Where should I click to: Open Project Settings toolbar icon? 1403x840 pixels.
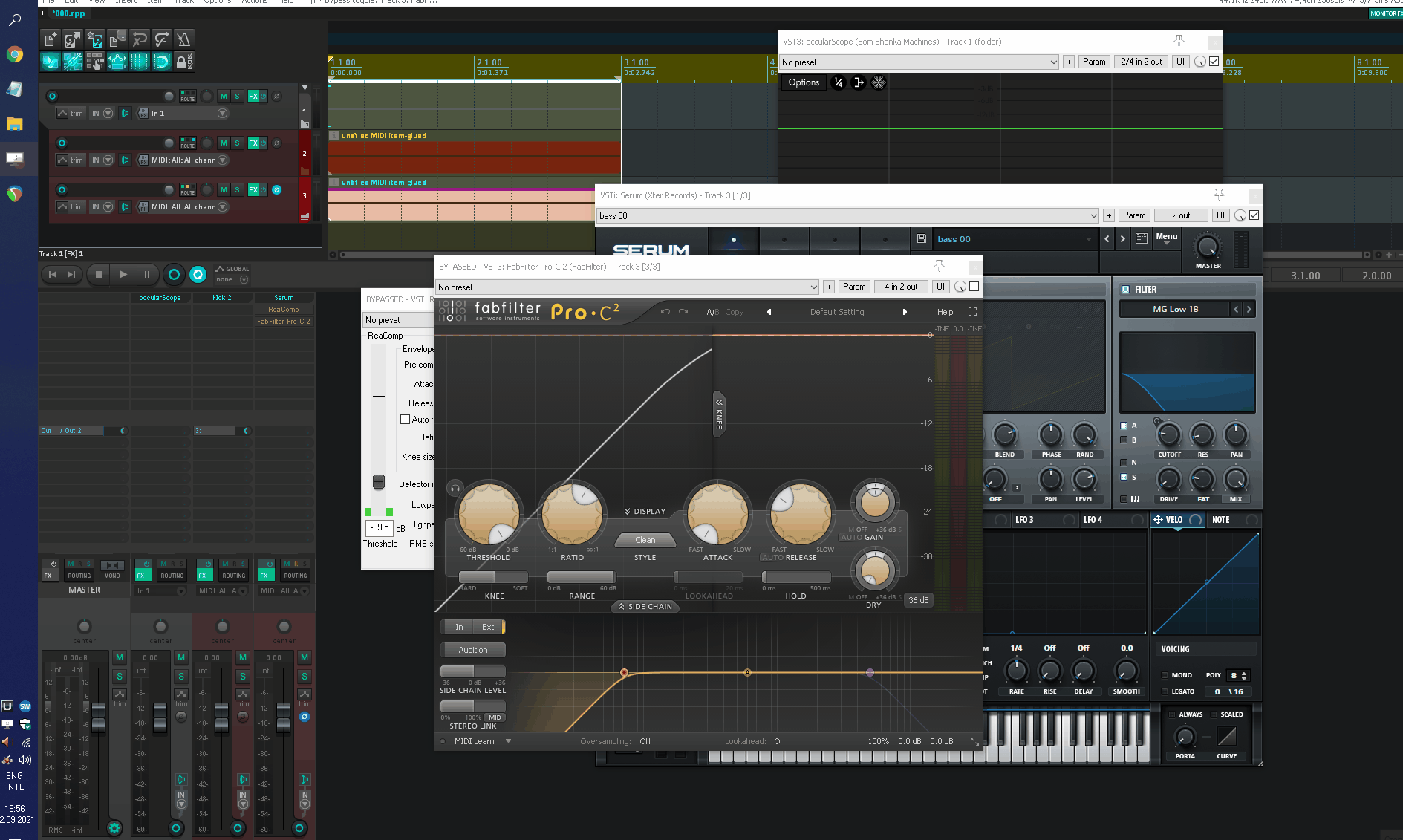(x=117, y=39)
